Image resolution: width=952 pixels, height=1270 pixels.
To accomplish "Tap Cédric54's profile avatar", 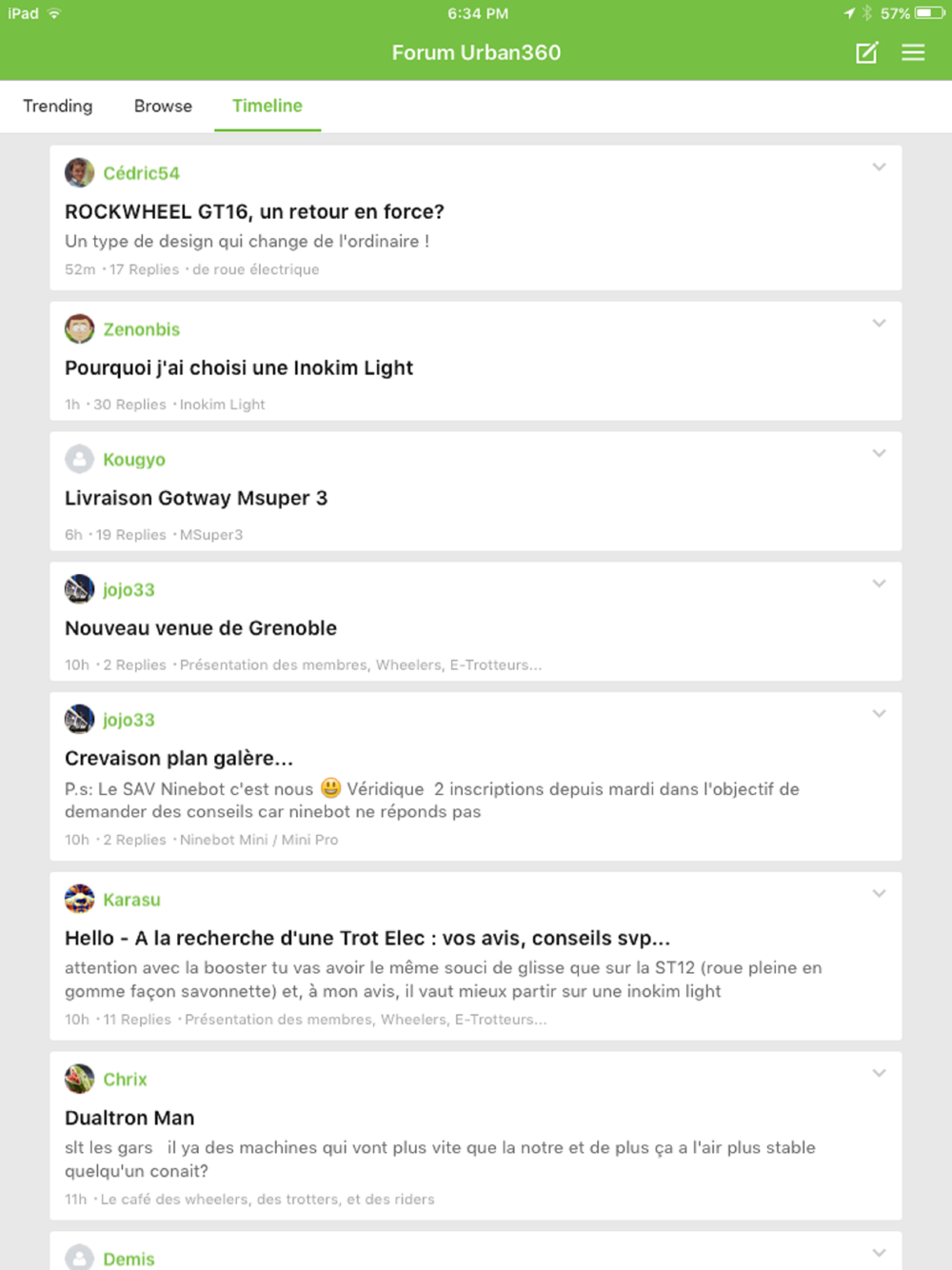I will pyautogui.click(x=79, y=173).
